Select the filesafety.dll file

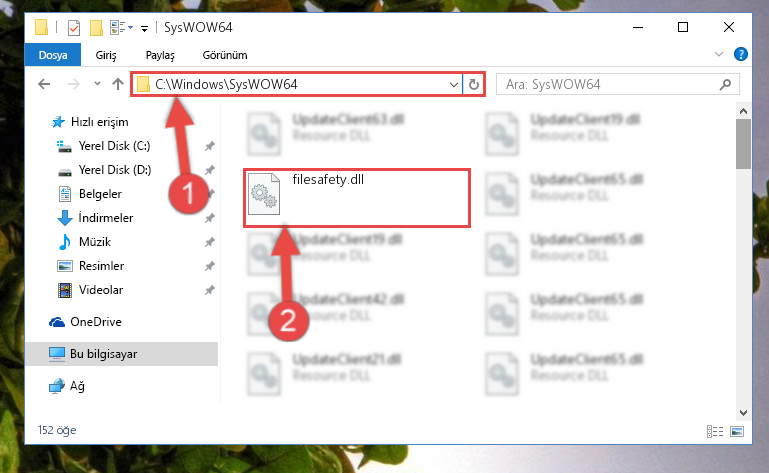tap(357, 198)
